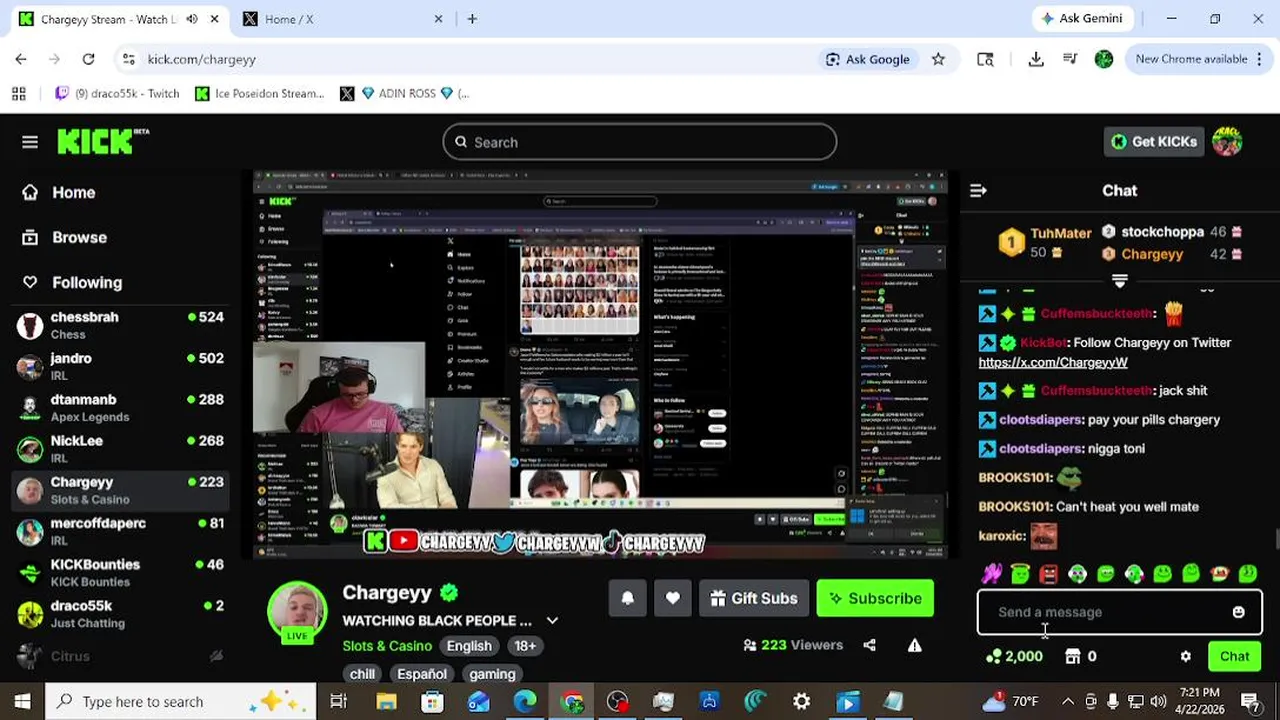Open Windows Start menu
This screenshot has width=1280, height=720.
pos(22,702)
